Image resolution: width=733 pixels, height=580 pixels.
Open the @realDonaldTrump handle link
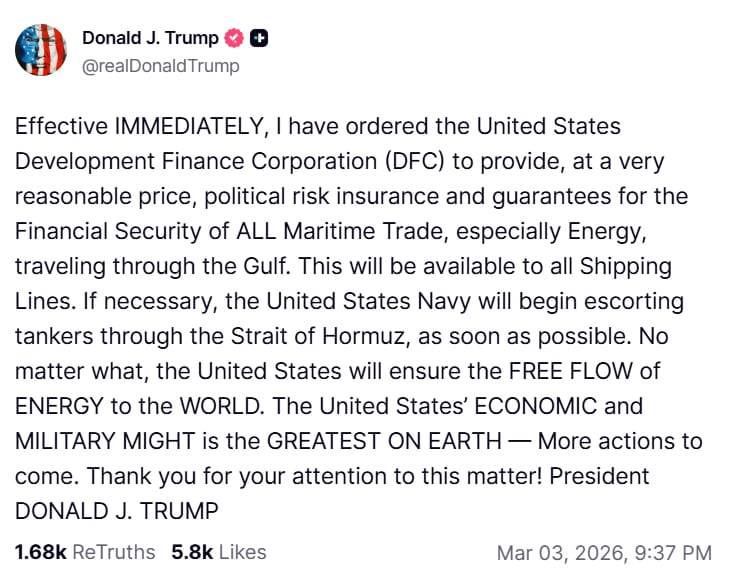[160, 66]
